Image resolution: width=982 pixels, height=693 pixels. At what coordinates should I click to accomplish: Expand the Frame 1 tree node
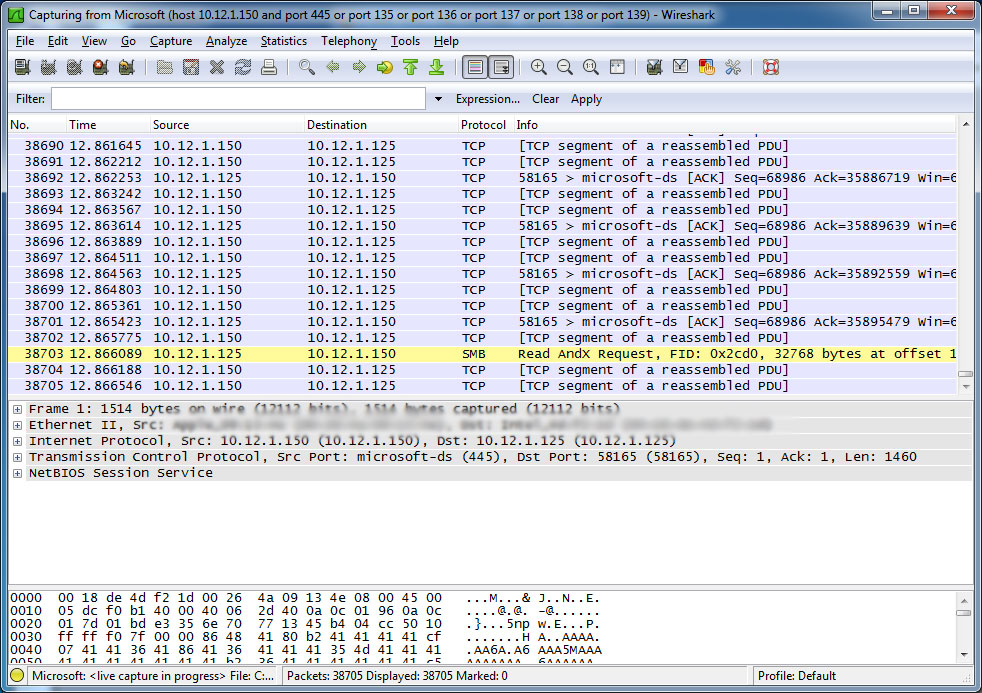click(x=18, y=409)
